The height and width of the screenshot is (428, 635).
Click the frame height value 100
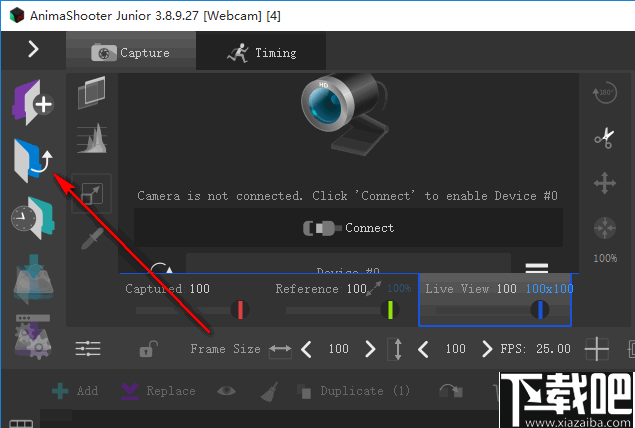coord(455,349)
